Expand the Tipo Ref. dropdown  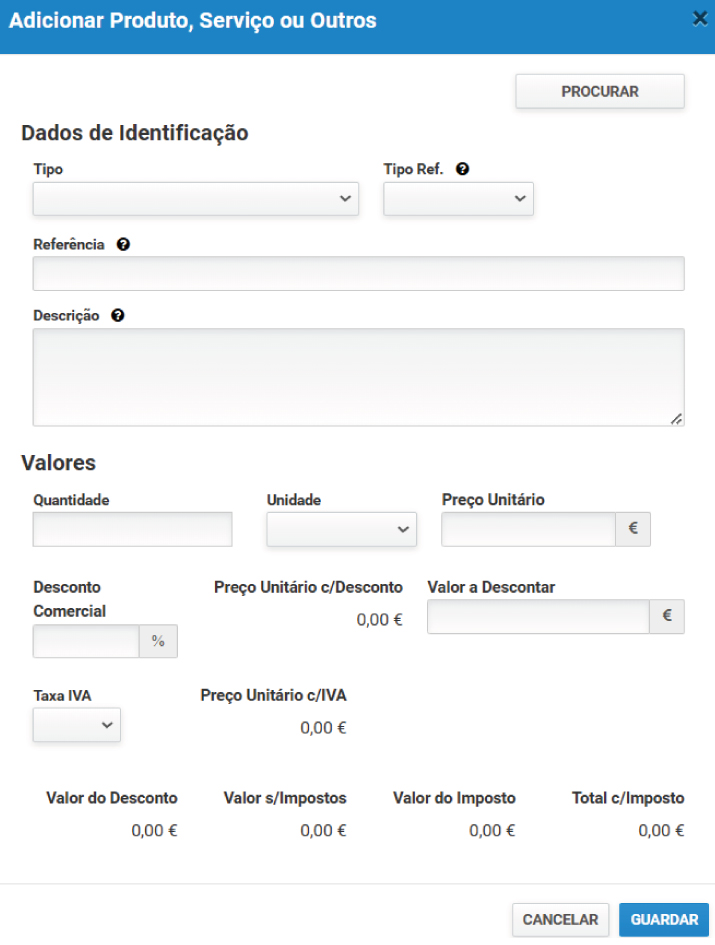(458, 199)
